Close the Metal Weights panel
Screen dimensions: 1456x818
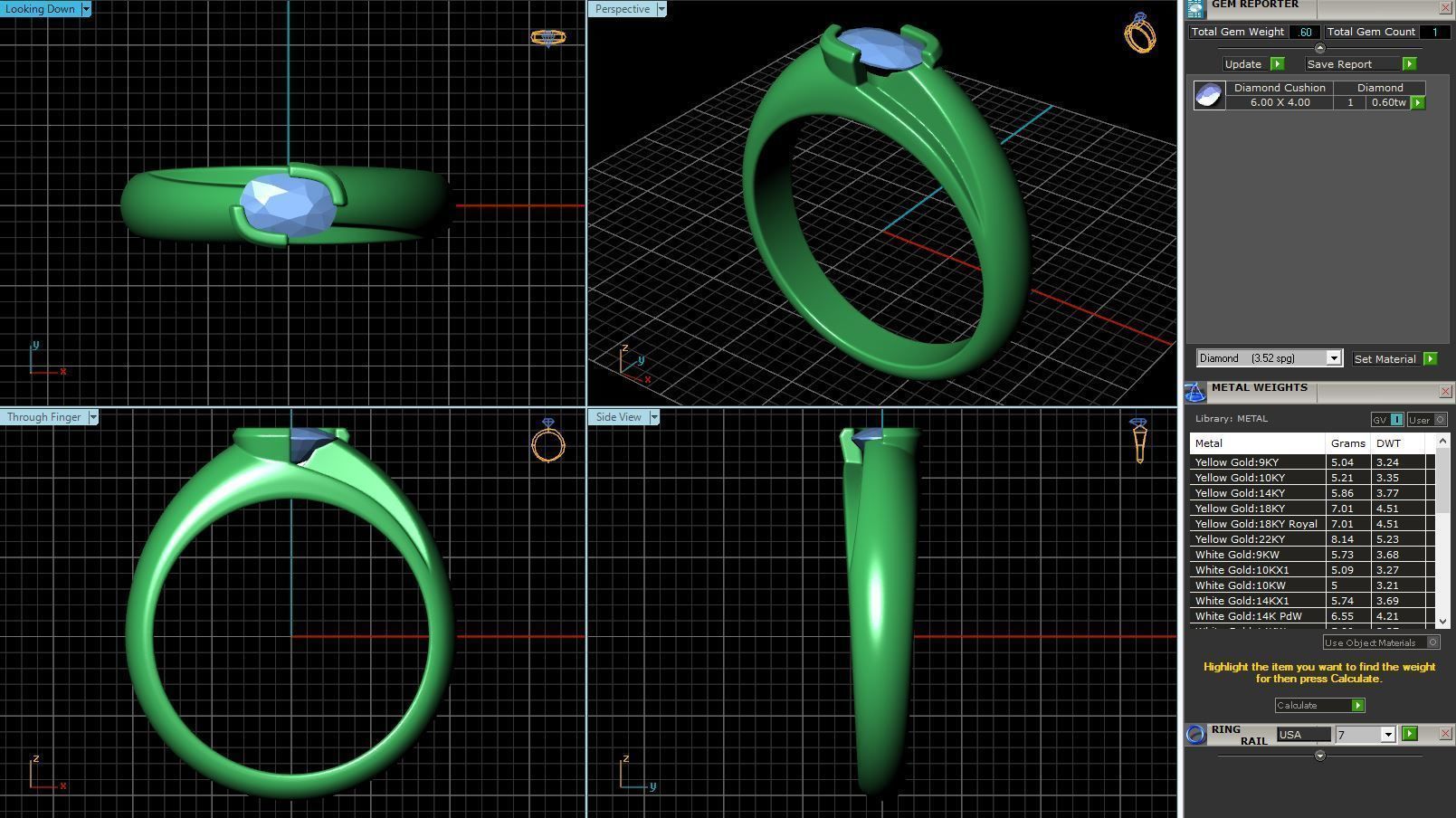coord(1445,392)
